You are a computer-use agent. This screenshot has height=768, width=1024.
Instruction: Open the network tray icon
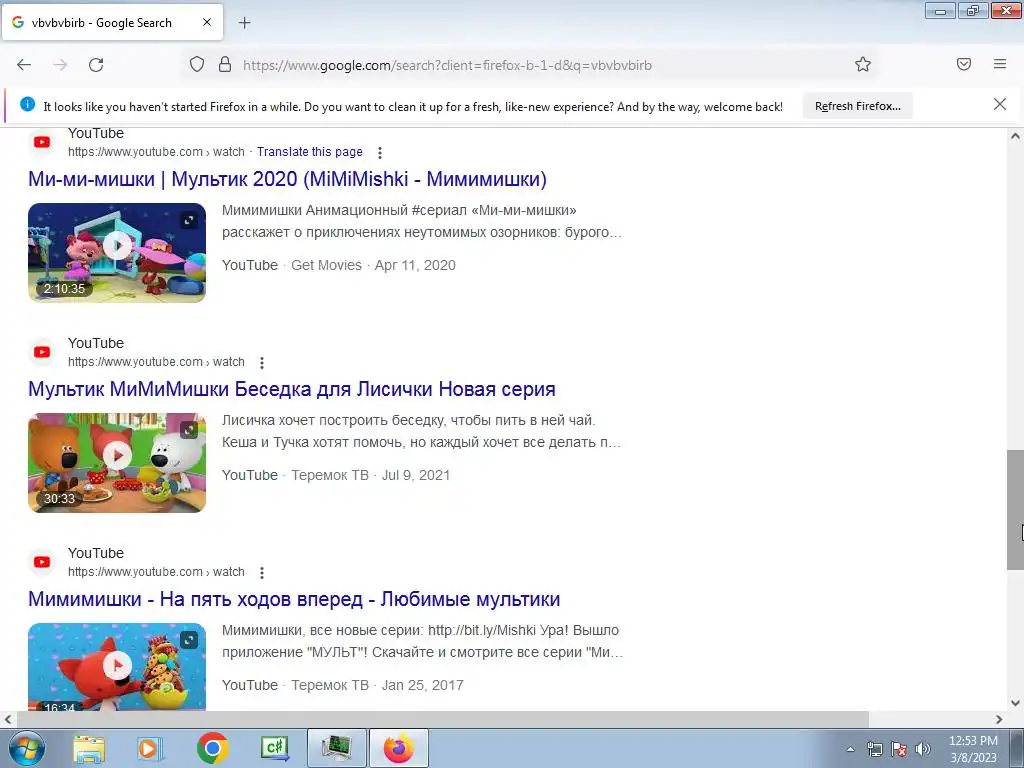click(x=874, y=749)
